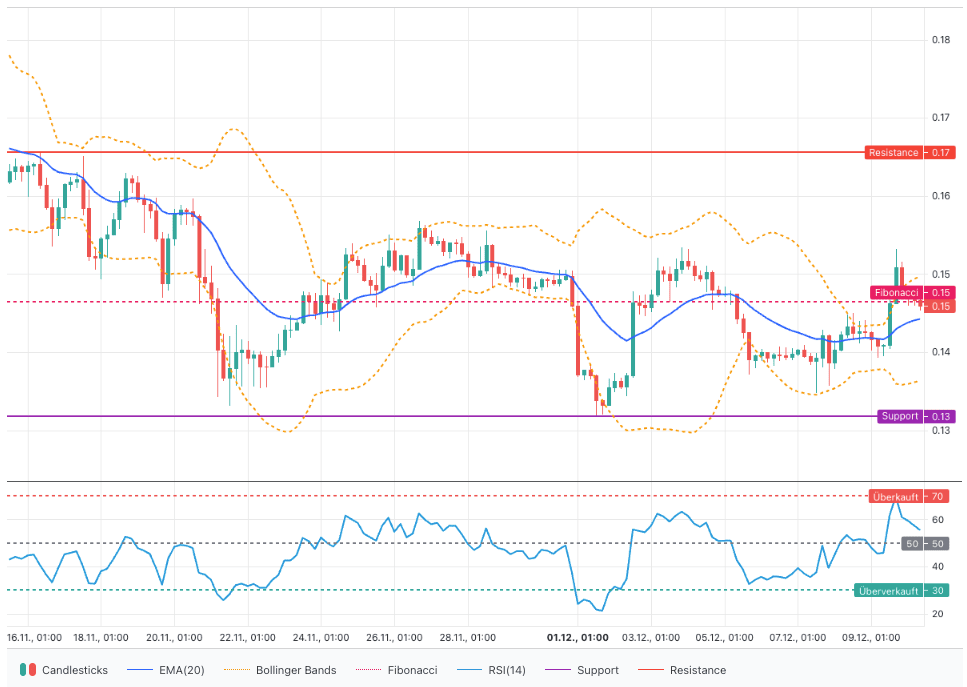This screenshot has height=687, width=967.
Task: Click the 24.11., 01:00 date axis label
Action: [x=321, y=637]
